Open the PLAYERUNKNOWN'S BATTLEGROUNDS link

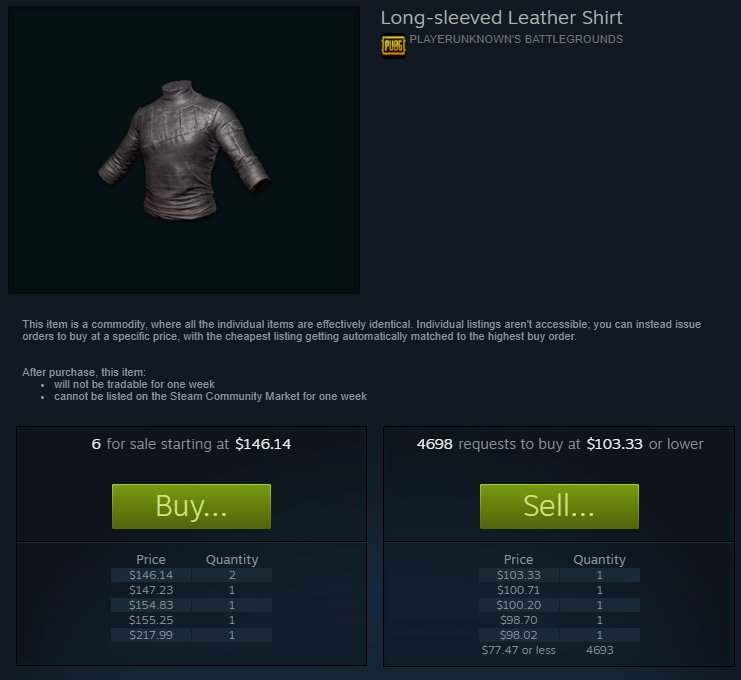point(516,39)
